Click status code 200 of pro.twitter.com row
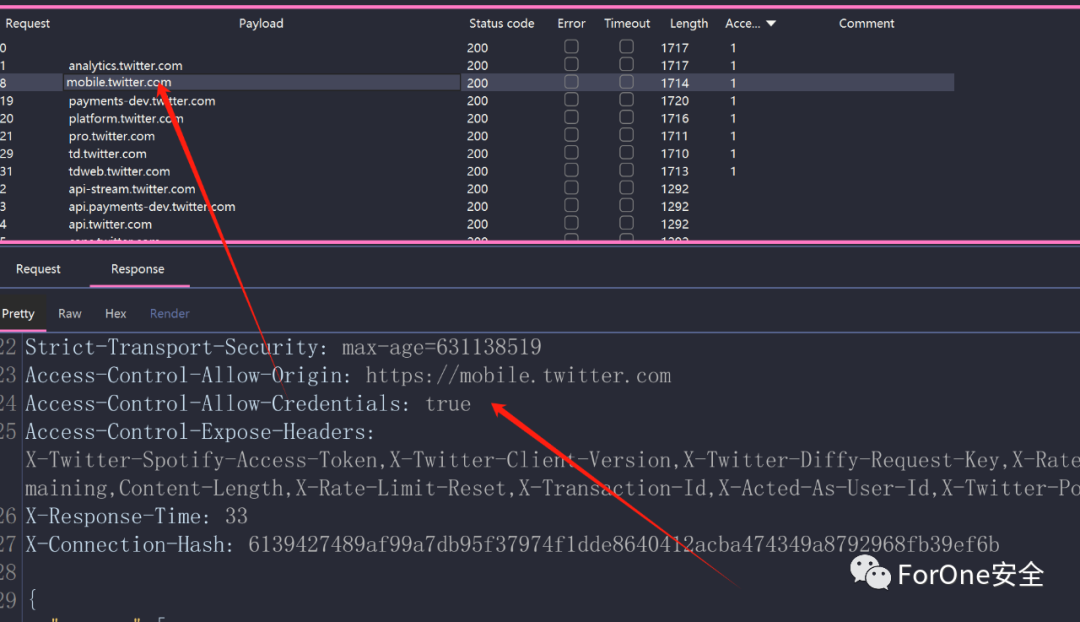 (477, 136)
